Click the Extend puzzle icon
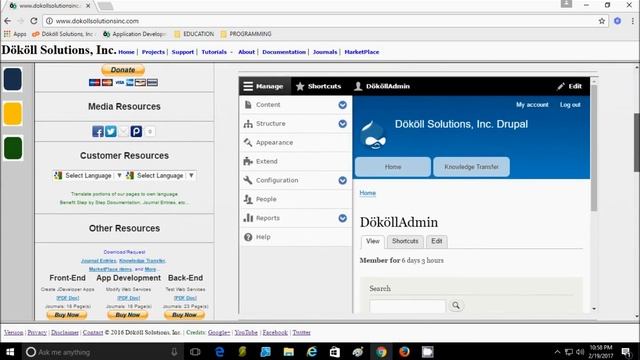Image resolution: width=640 pixels, height=360 pixels. pyautogui.click(x=248, y=161)
